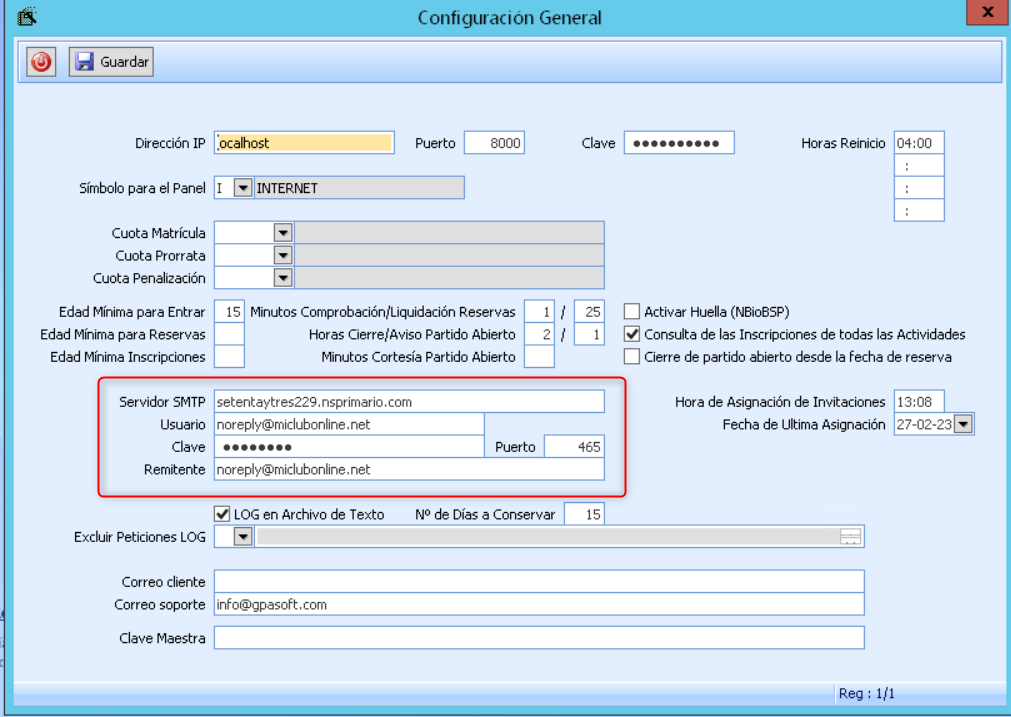Expand the Excluir Peticiones LOG dropdown
Image resolution: width=1011 pixels, height=717 pixels.
click(x=243, y=537)
